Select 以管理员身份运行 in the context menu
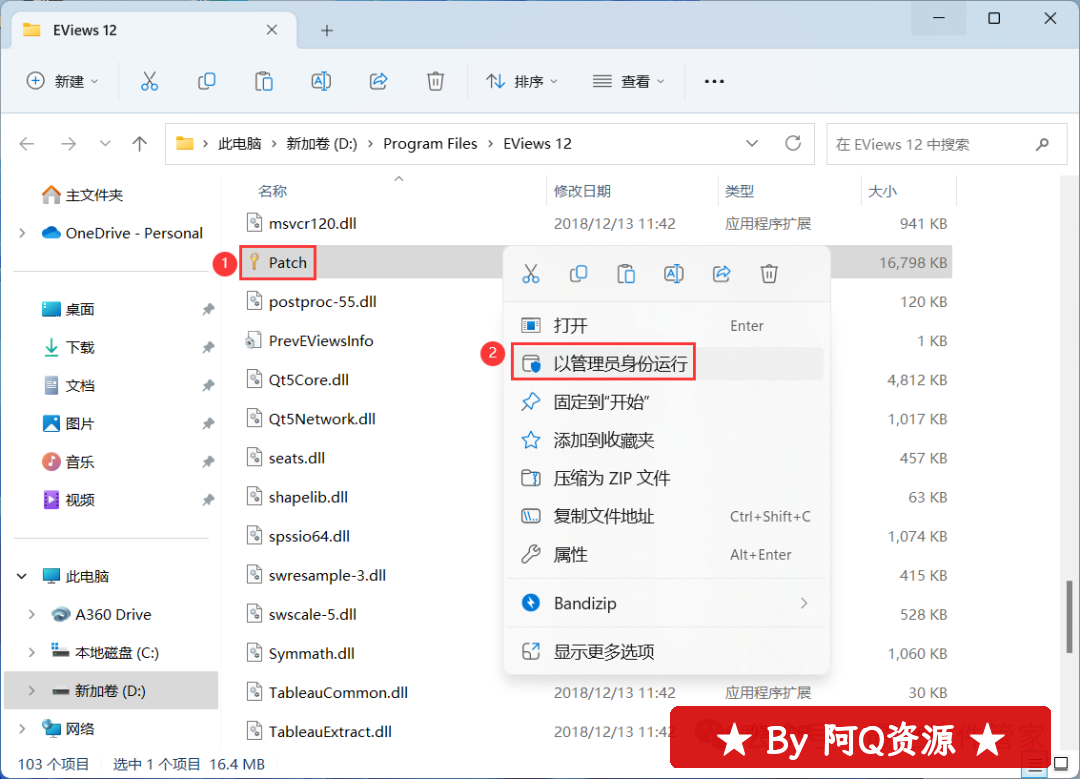Viewport: 1080px width, 779px height. (x=620, y=364)
